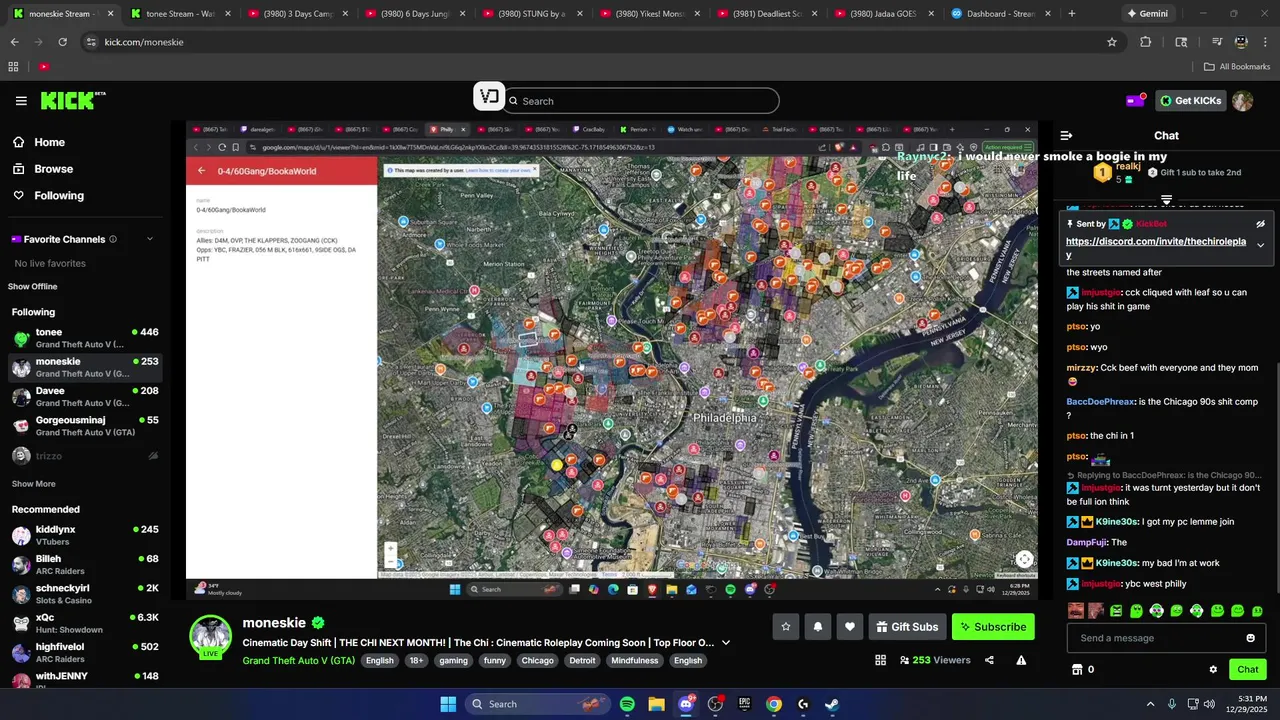
Task: Click the Mindfulness stream tag
Action: 634,660
